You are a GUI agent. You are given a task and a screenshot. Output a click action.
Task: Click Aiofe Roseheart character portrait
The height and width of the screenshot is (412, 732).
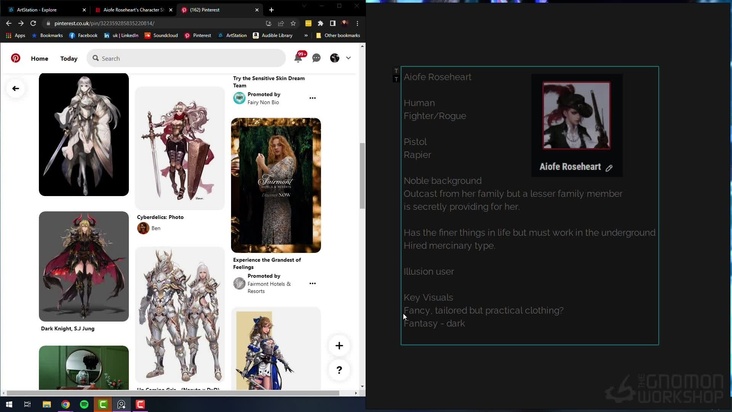(576, 116)
